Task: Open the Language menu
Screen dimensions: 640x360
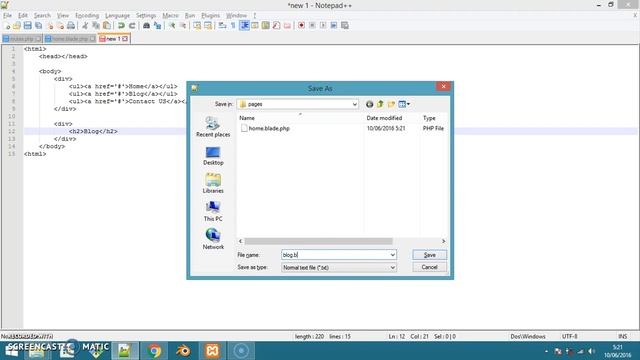Action: 117,16
